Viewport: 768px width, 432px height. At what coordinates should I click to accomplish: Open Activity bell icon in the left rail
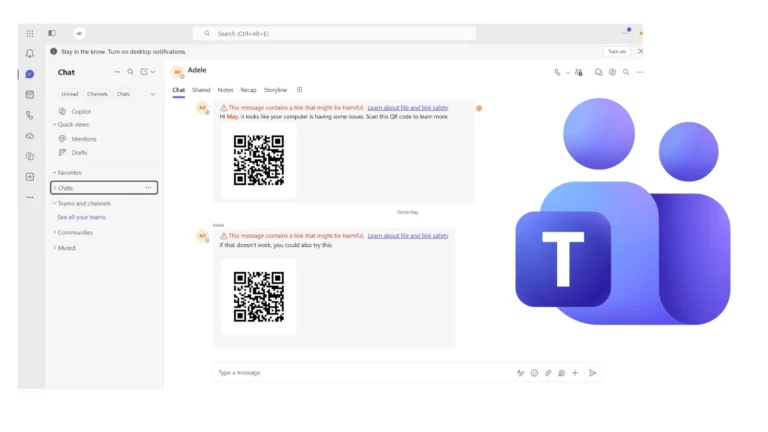pos(30,53)
